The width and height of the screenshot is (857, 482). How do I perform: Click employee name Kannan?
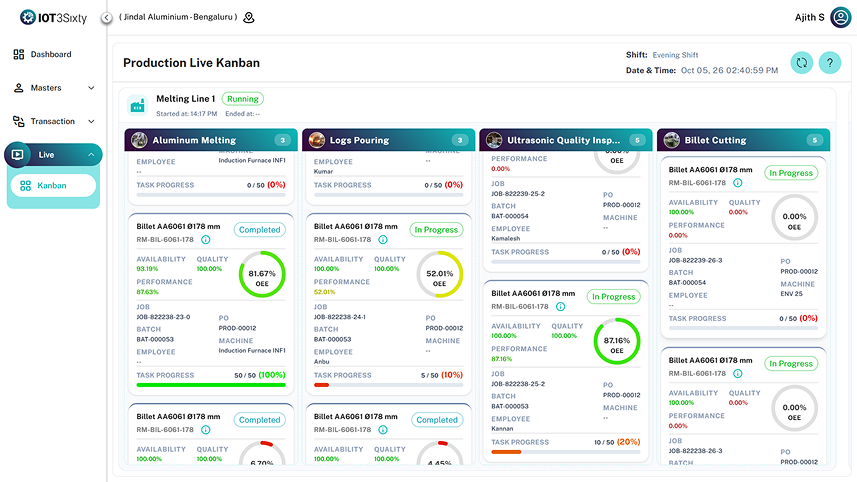[x=502, y=429]
